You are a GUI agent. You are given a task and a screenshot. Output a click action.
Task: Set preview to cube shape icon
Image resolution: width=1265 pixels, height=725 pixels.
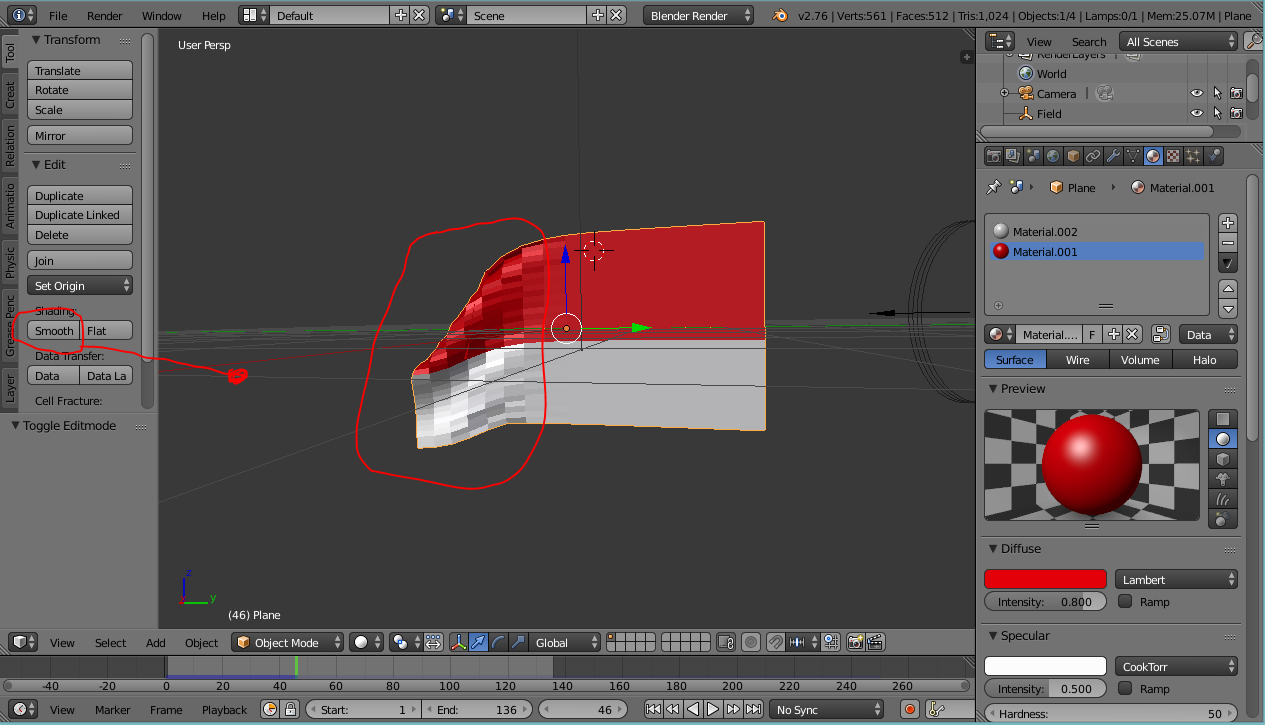(1223, 459)
